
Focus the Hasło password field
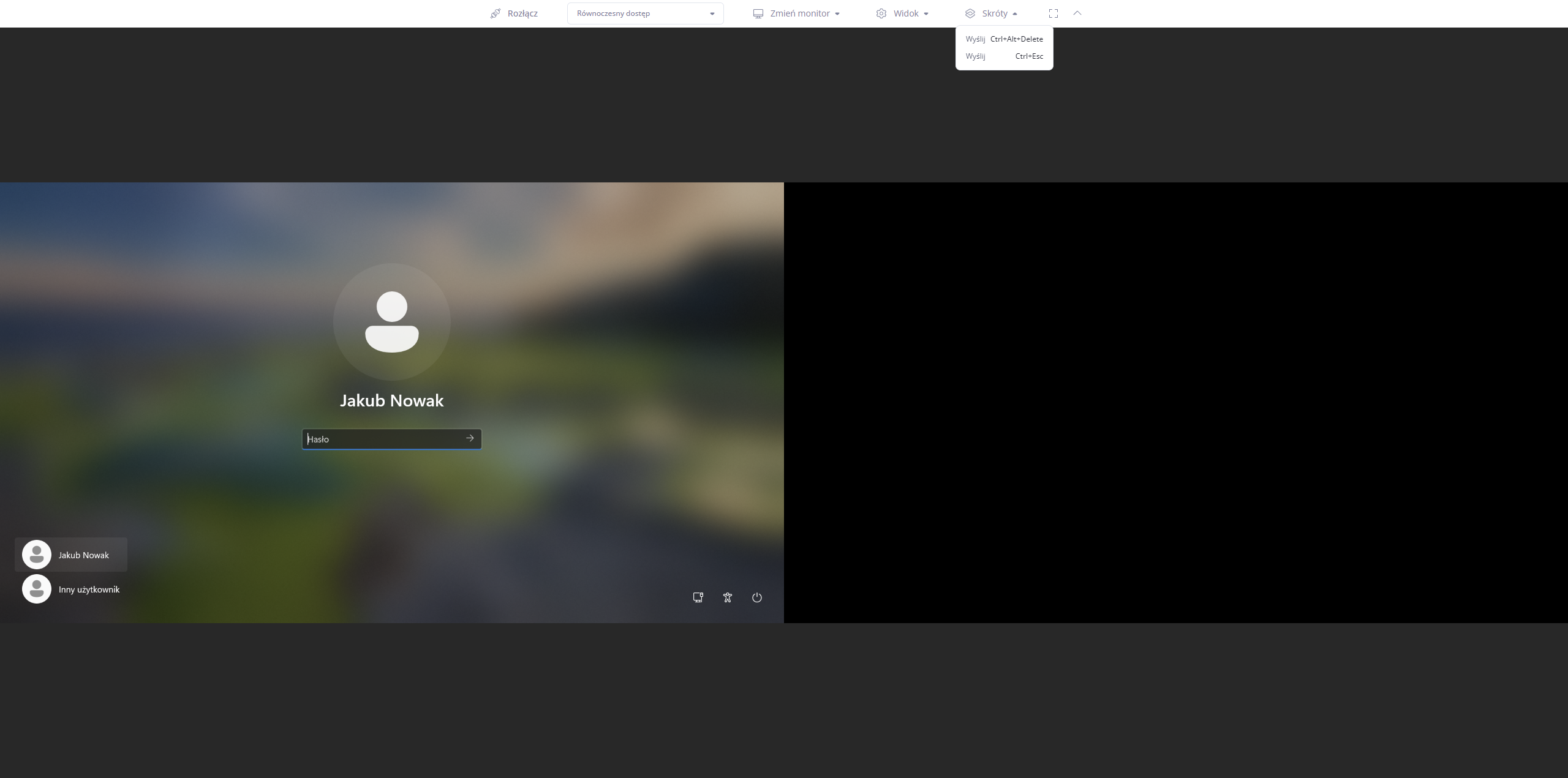click(383, 439)
